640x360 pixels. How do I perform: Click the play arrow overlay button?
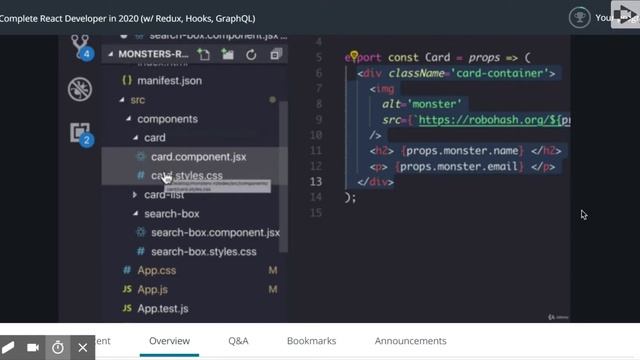pyautogui.click(x=625, y=15)
